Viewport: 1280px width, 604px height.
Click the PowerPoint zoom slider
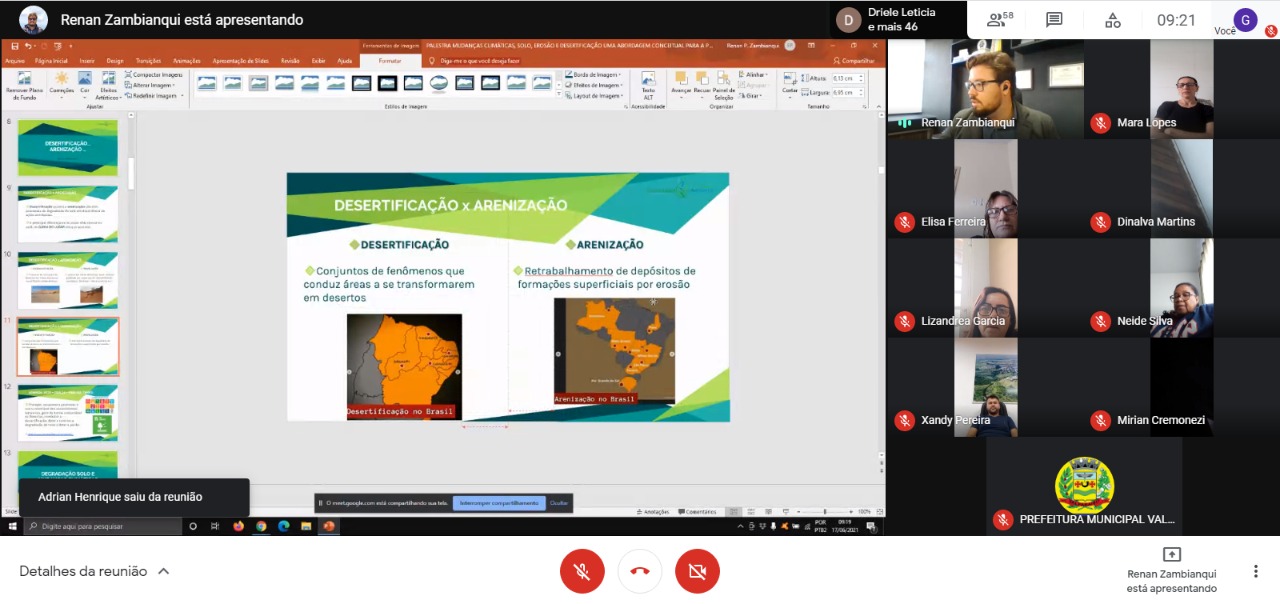coord(823,511)
